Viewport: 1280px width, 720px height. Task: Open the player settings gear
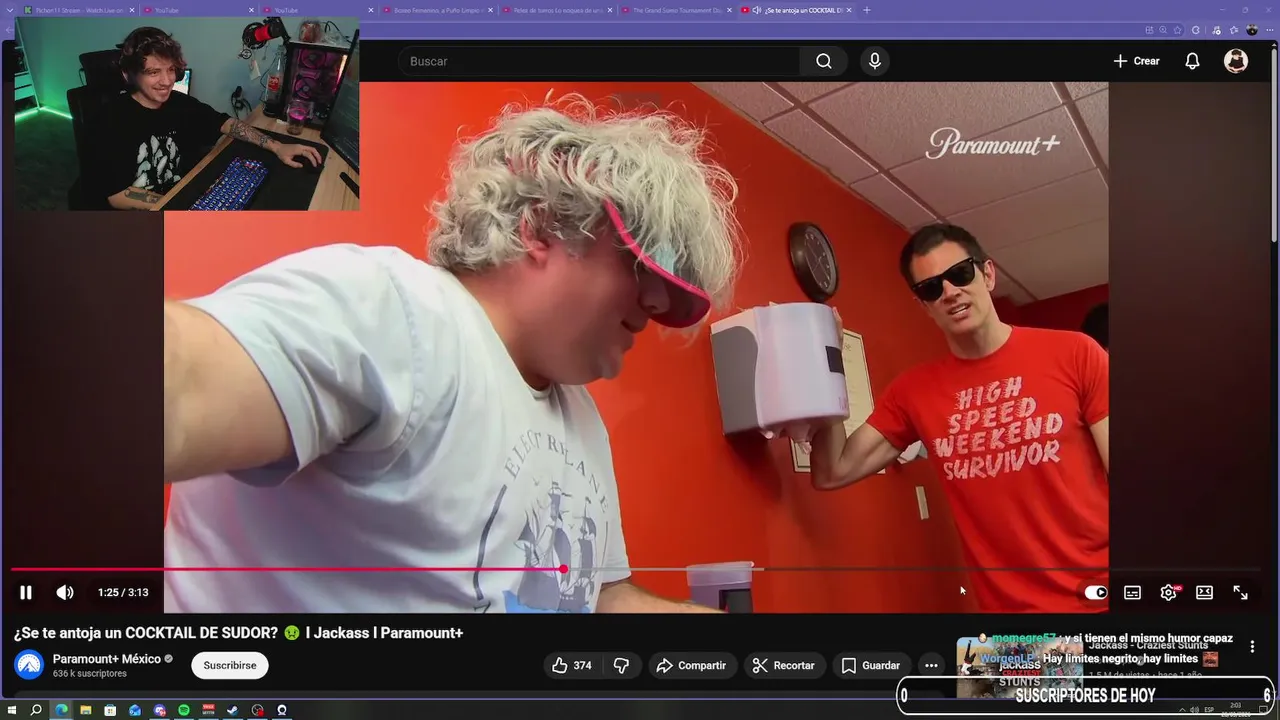pos(1168,592)
